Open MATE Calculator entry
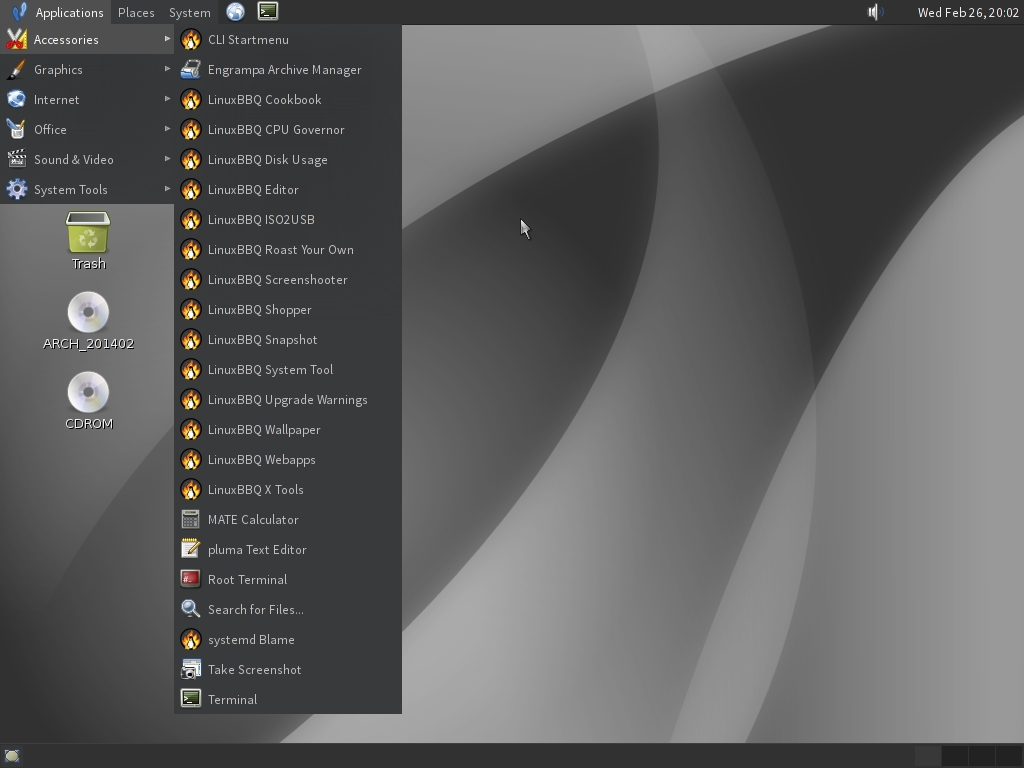The height and width of the screenshot is (768, 1024). point(288,520)
